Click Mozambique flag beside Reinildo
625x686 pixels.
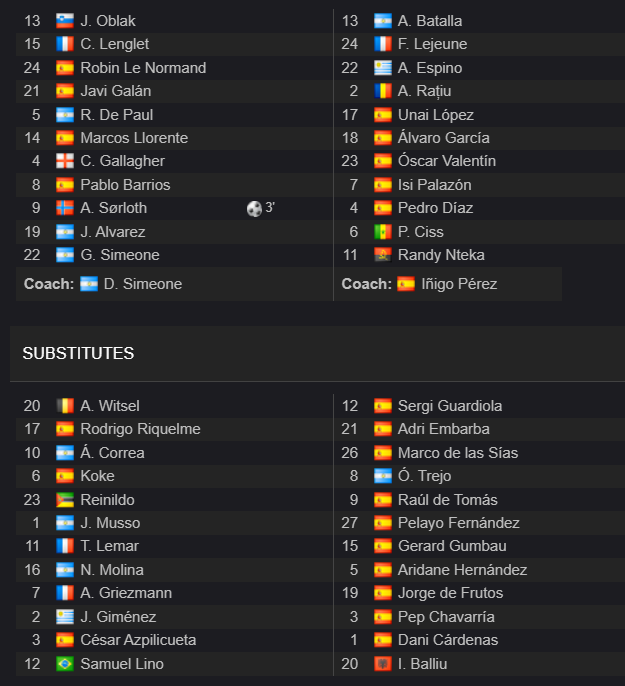[x=65, y=500]
